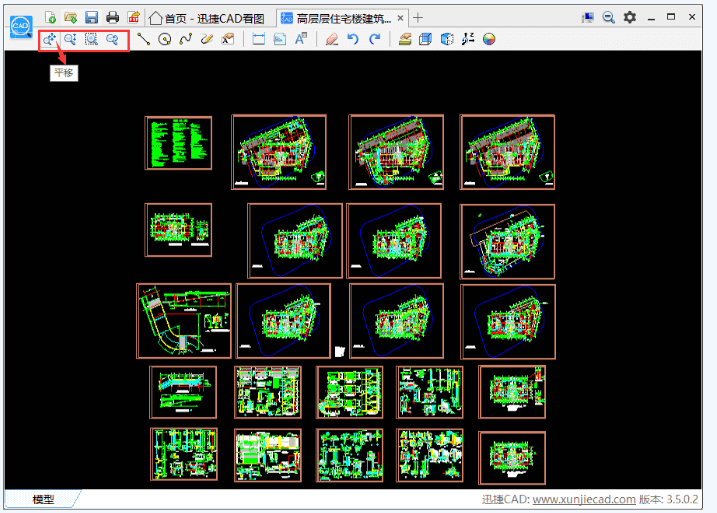Select the Pan (平移) tool
This screenshot has height=513, width=717.
[49, 40]
